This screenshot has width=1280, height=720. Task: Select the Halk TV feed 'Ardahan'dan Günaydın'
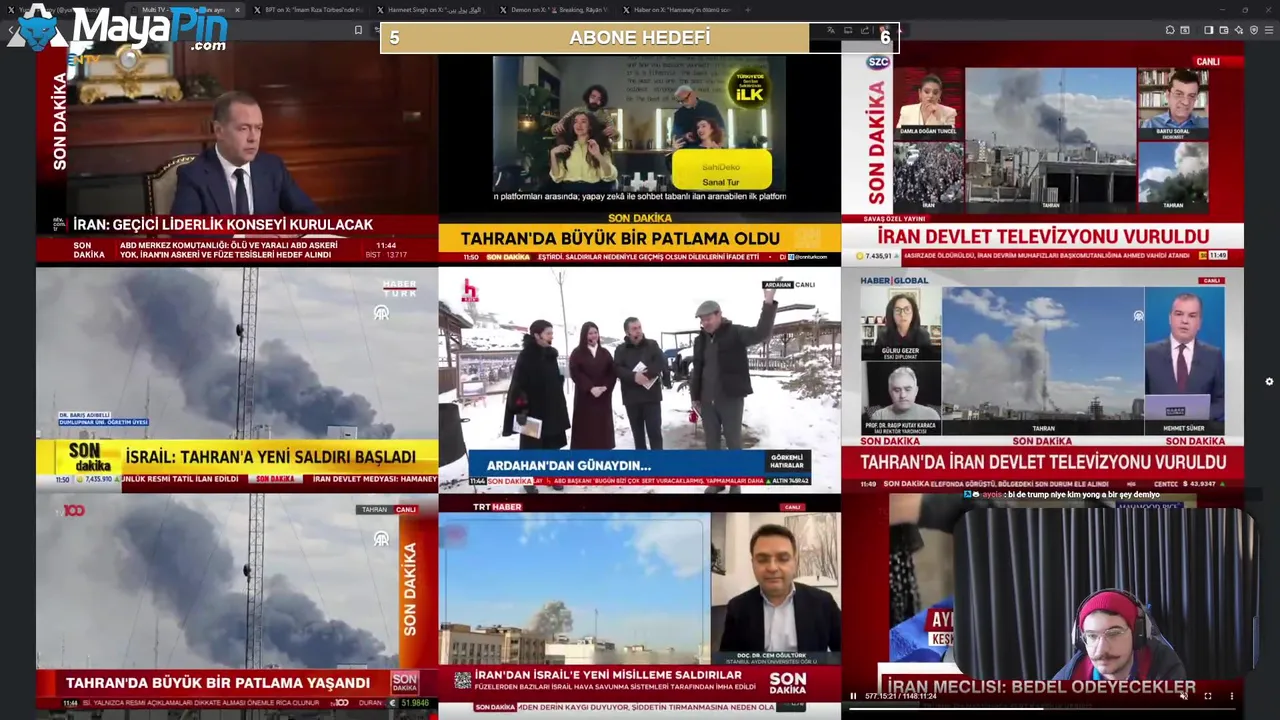click(x=639, y=380)
